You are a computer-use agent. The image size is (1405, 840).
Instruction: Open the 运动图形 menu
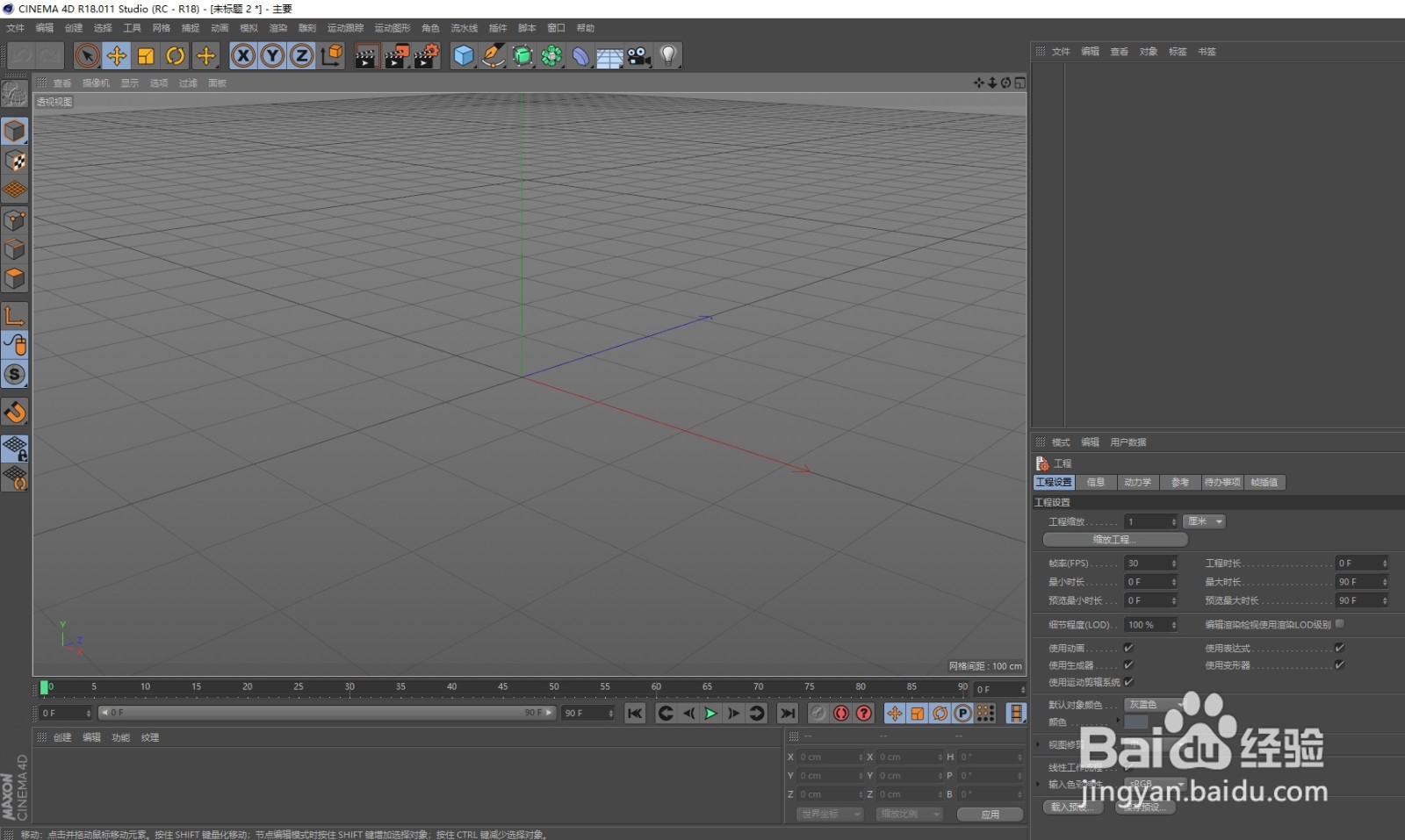[x=392, y=28]
